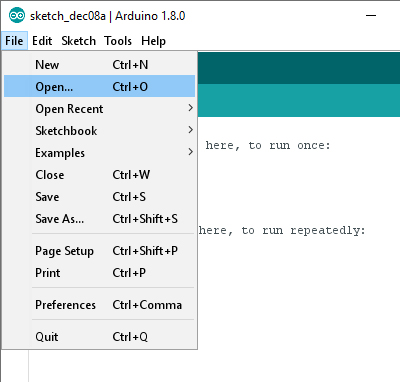The width and height of the screenshot is (400, 382).
Task: Choose Save from the File menu
Action: click(x=99, y=197)
